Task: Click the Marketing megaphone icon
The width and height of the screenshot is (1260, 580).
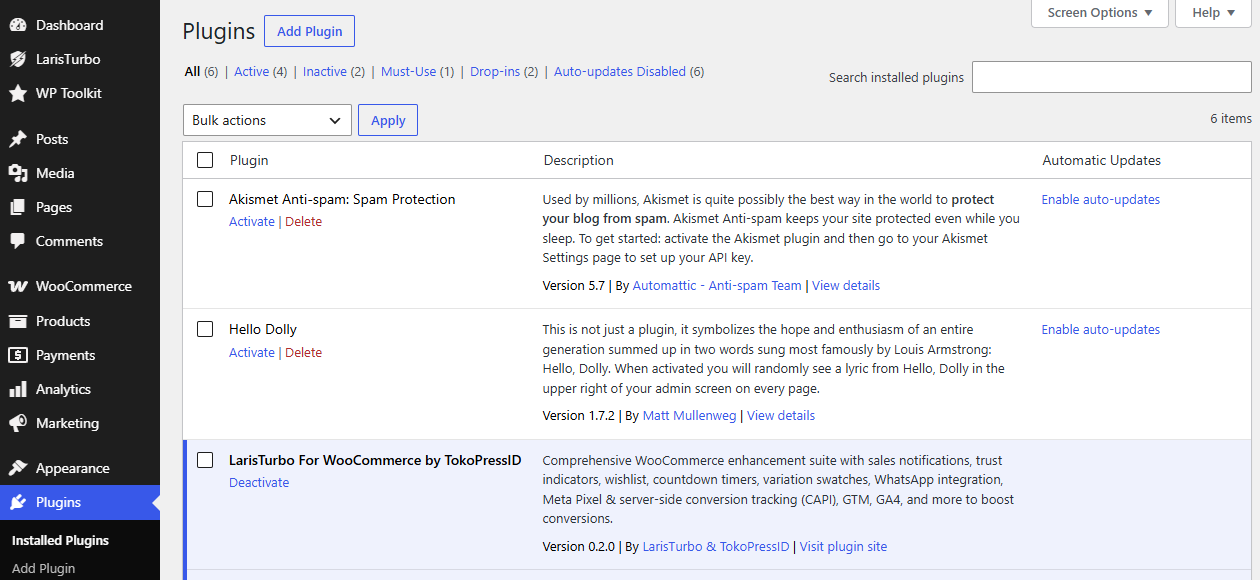Action: (18, 423)
